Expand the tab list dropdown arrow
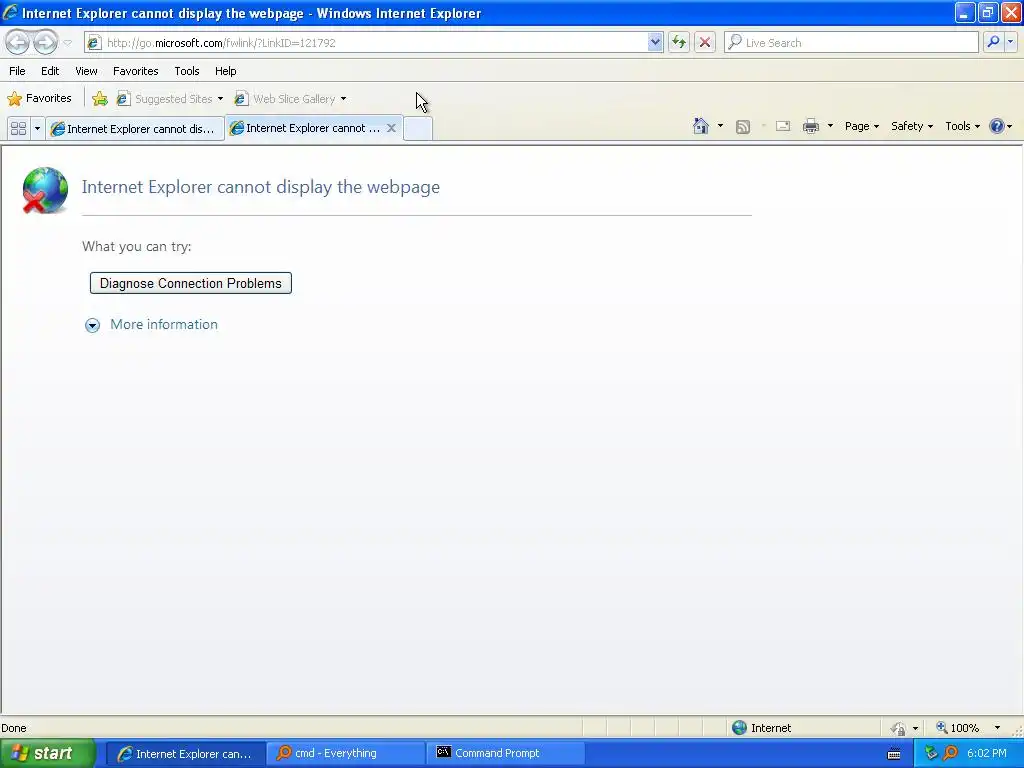 pos(37,128)
